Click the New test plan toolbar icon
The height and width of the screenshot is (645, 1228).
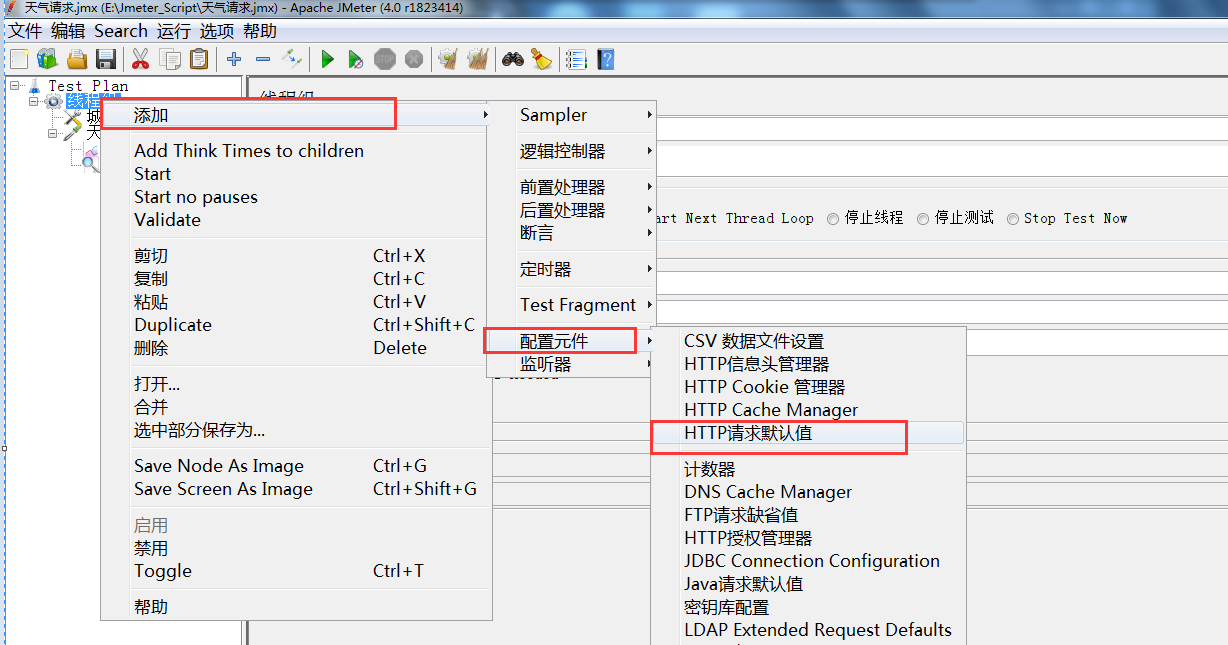[18, 59]
